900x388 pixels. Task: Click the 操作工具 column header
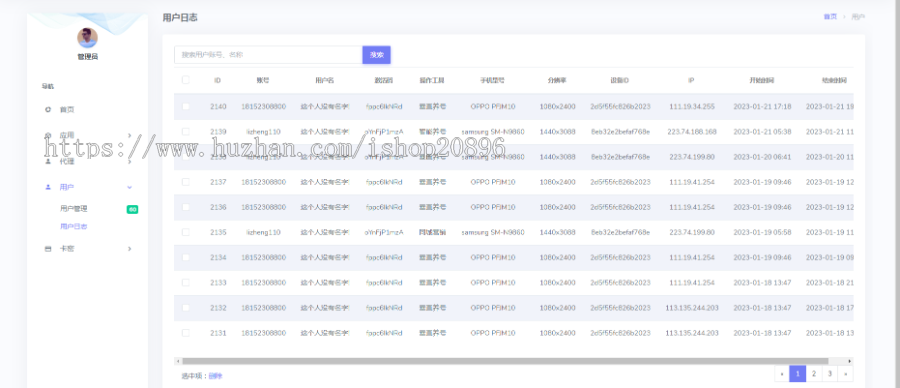click(x=432, y=80)
